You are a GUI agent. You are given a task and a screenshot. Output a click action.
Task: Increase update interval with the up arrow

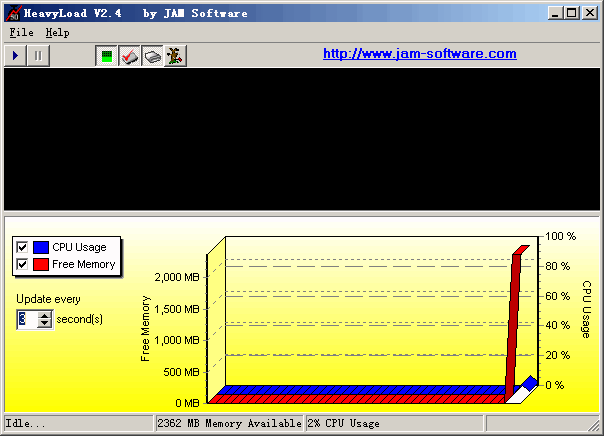(x=44, y=315)
